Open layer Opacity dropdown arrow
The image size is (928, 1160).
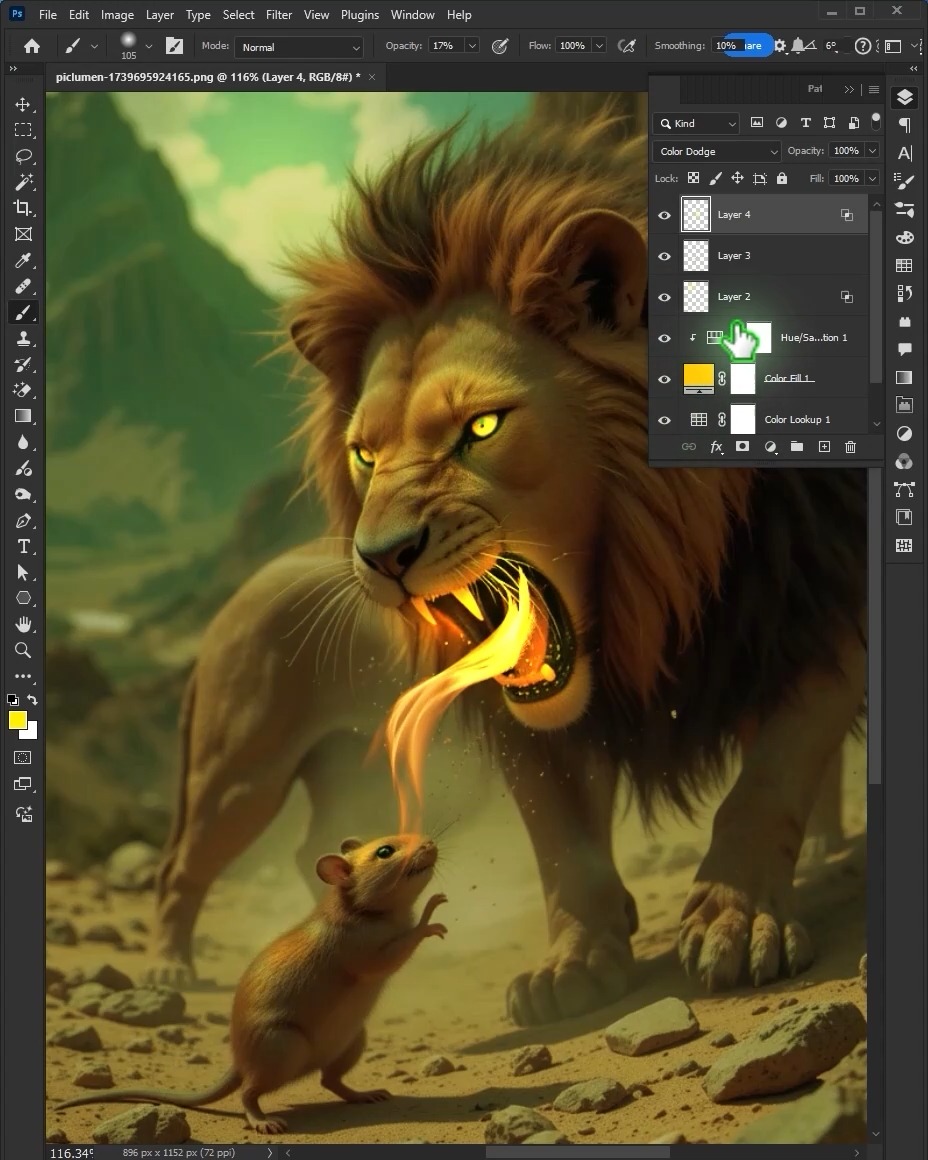click(872, 150)
